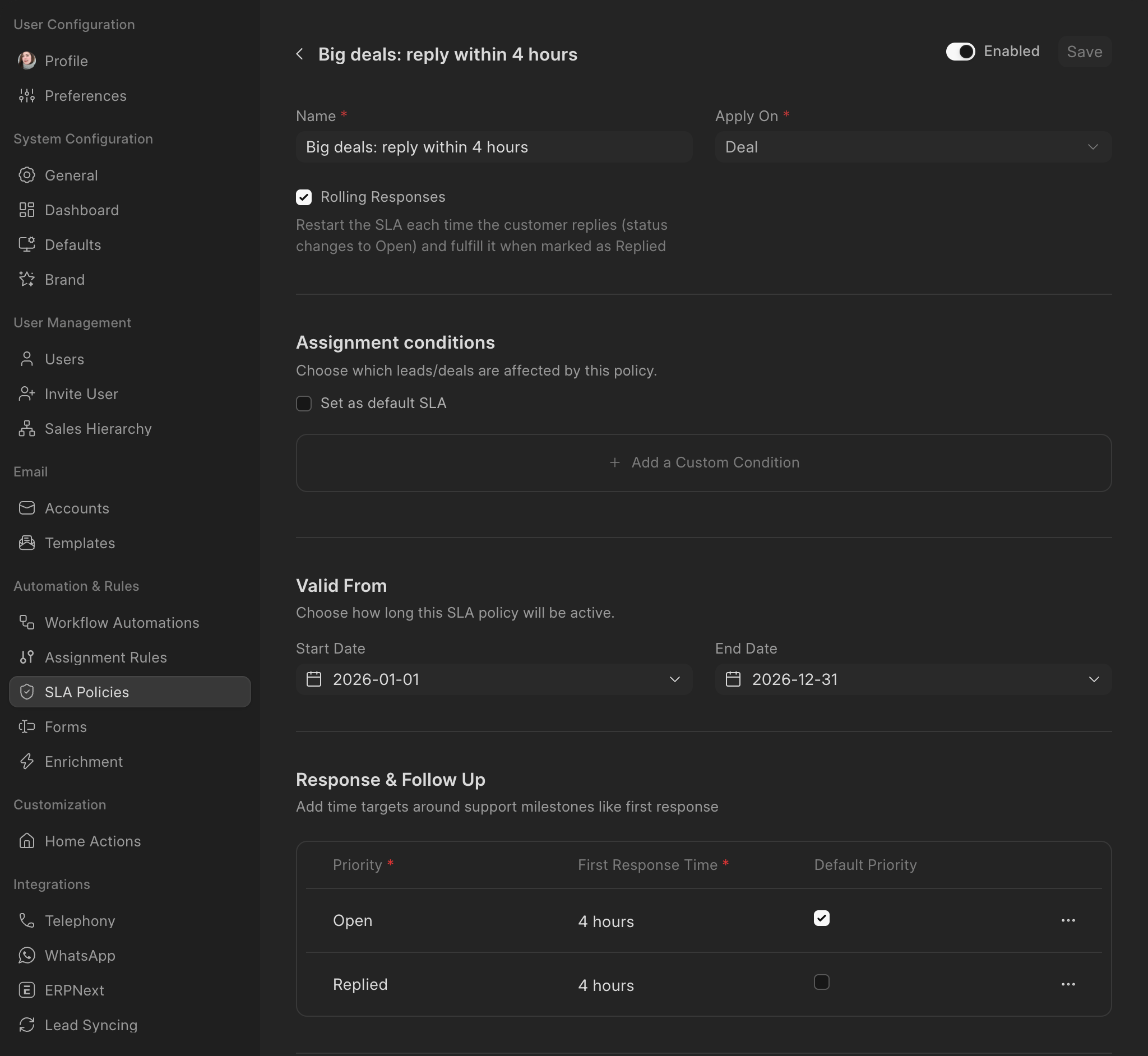The width and height of the screenshot is (1148, 1056).
Task: Uncheck the Rolling Responses checkbox
Action: click(304, 197)
